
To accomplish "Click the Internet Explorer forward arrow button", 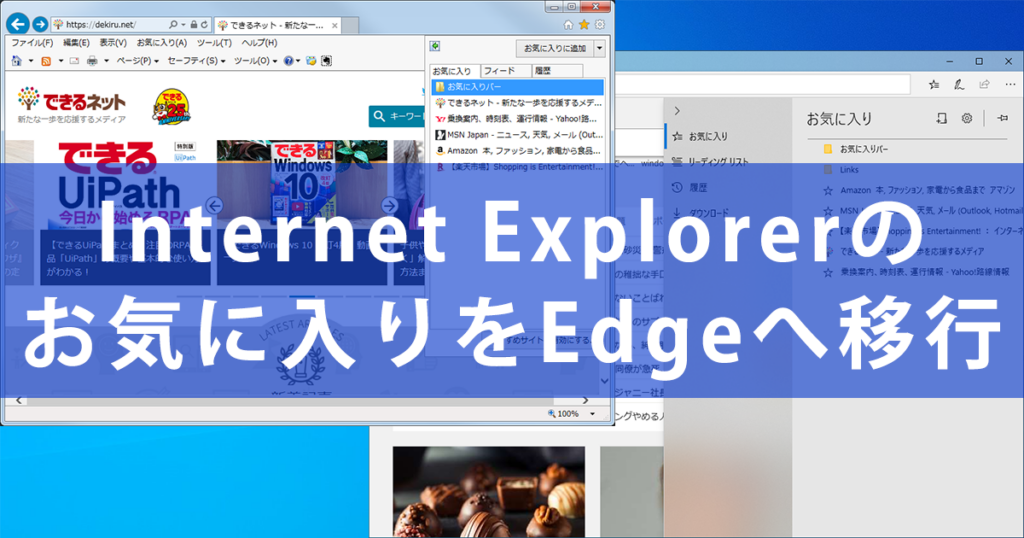I will tap(40, 24).
